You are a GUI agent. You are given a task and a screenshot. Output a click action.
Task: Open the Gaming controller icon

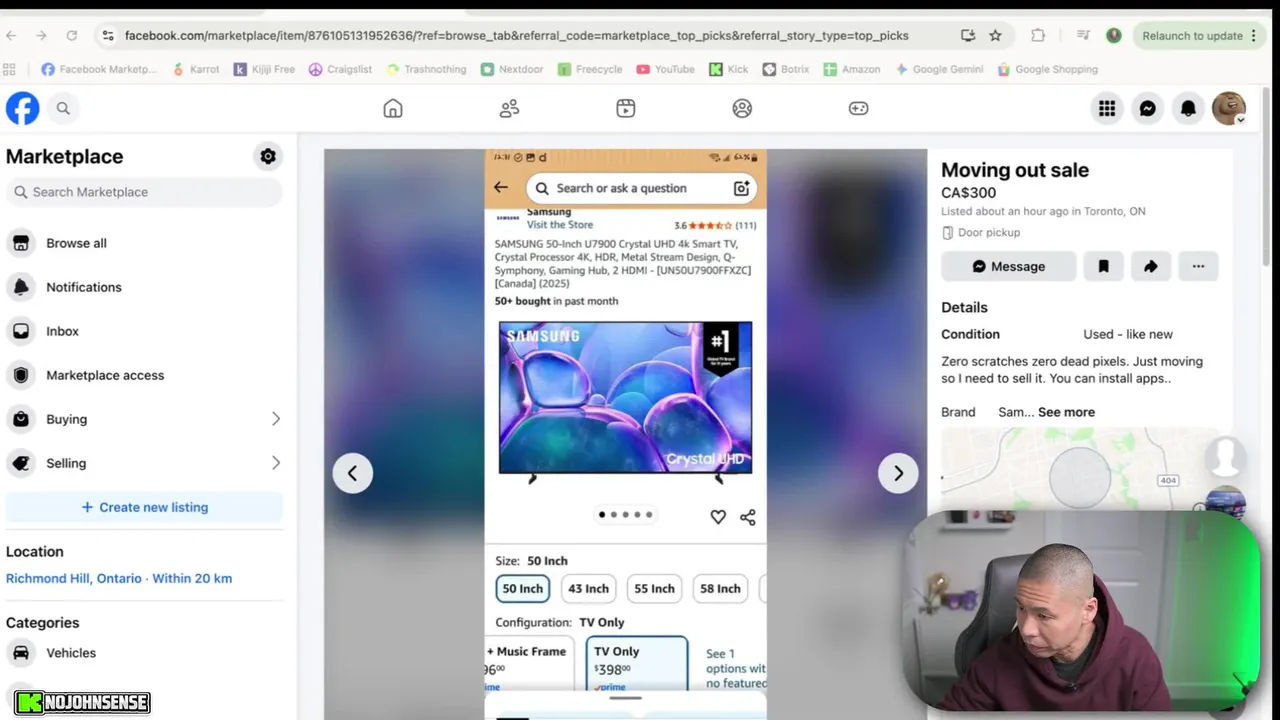click(858, 108)
